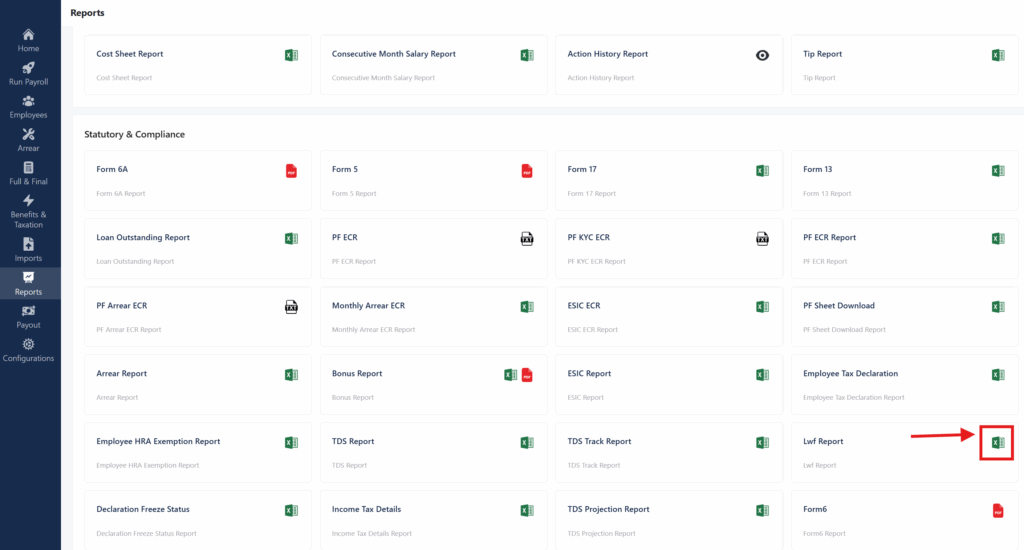The height and width of the screenshot is (550, 1024).
Task: Click Bonus Report Excel icon
Action: (510, 375)
